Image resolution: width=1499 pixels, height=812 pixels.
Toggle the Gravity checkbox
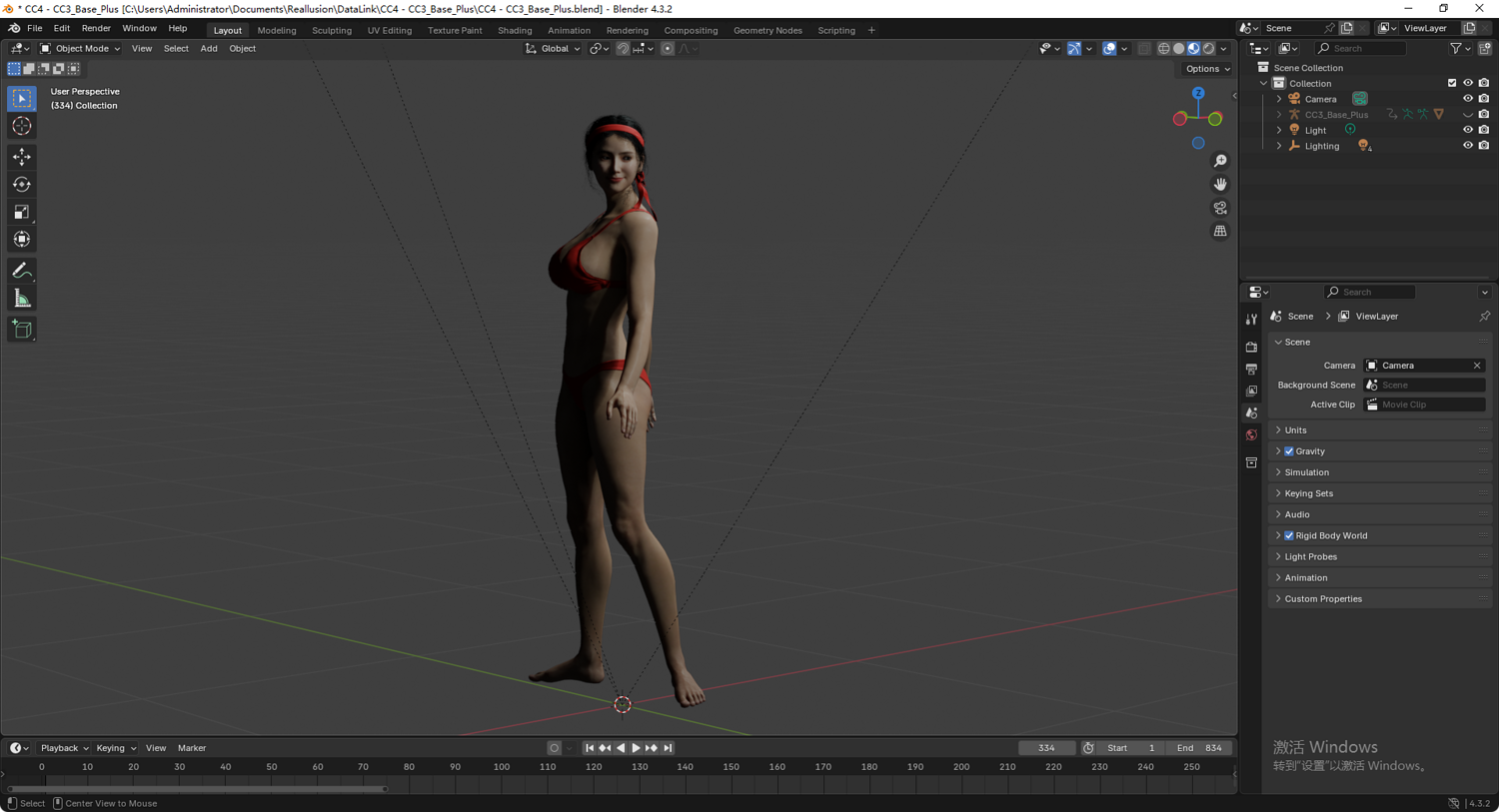[x=1289, y=451]
